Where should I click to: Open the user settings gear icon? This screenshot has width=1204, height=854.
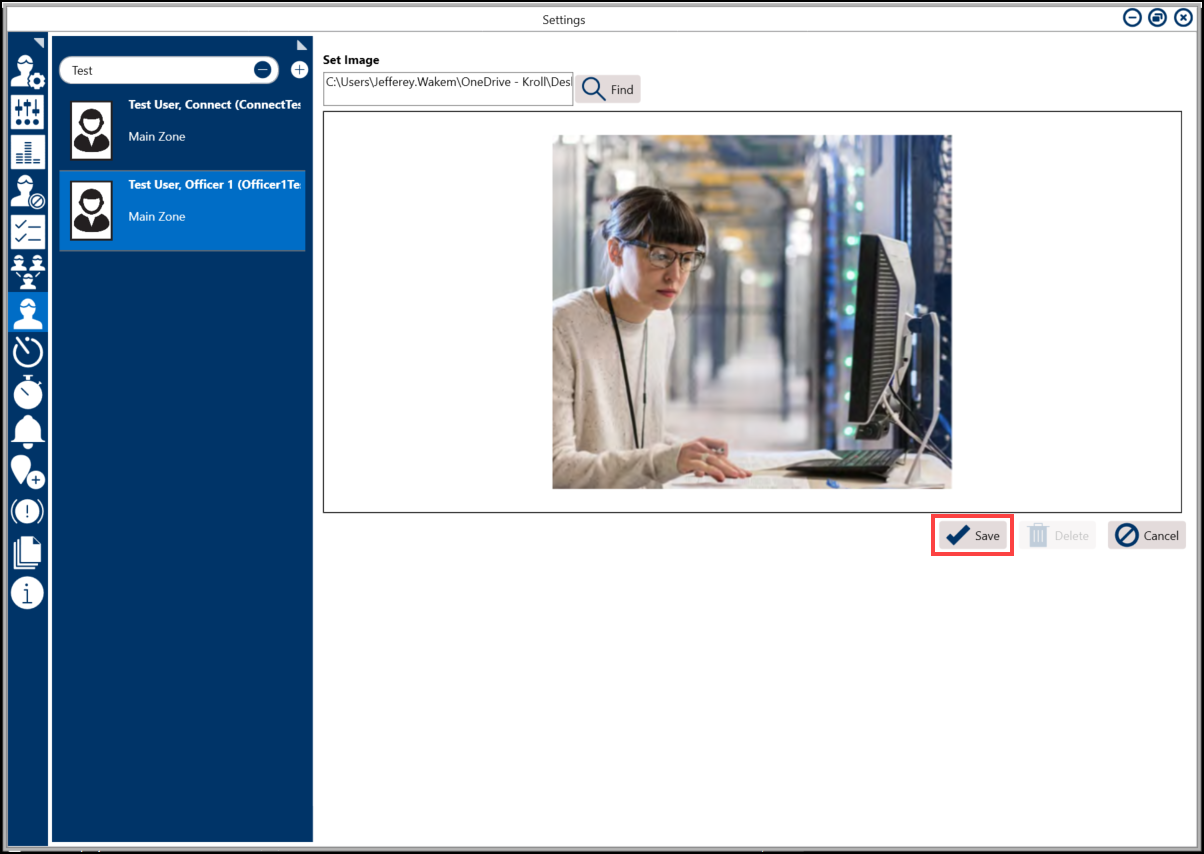click(27, 71)
